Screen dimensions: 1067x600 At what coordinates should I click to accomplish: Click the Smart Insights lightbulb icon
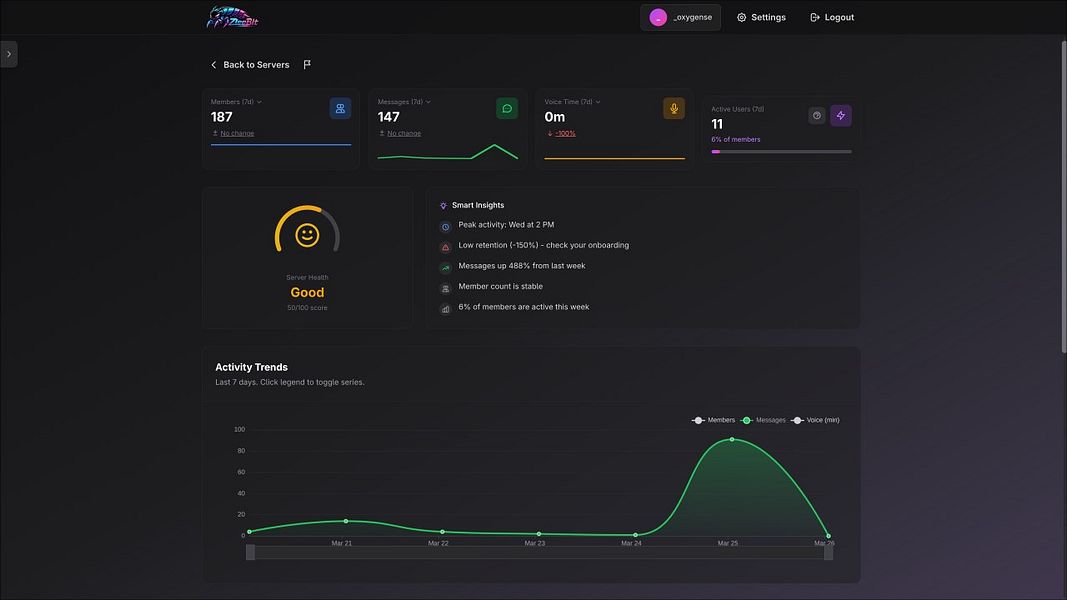444,205
